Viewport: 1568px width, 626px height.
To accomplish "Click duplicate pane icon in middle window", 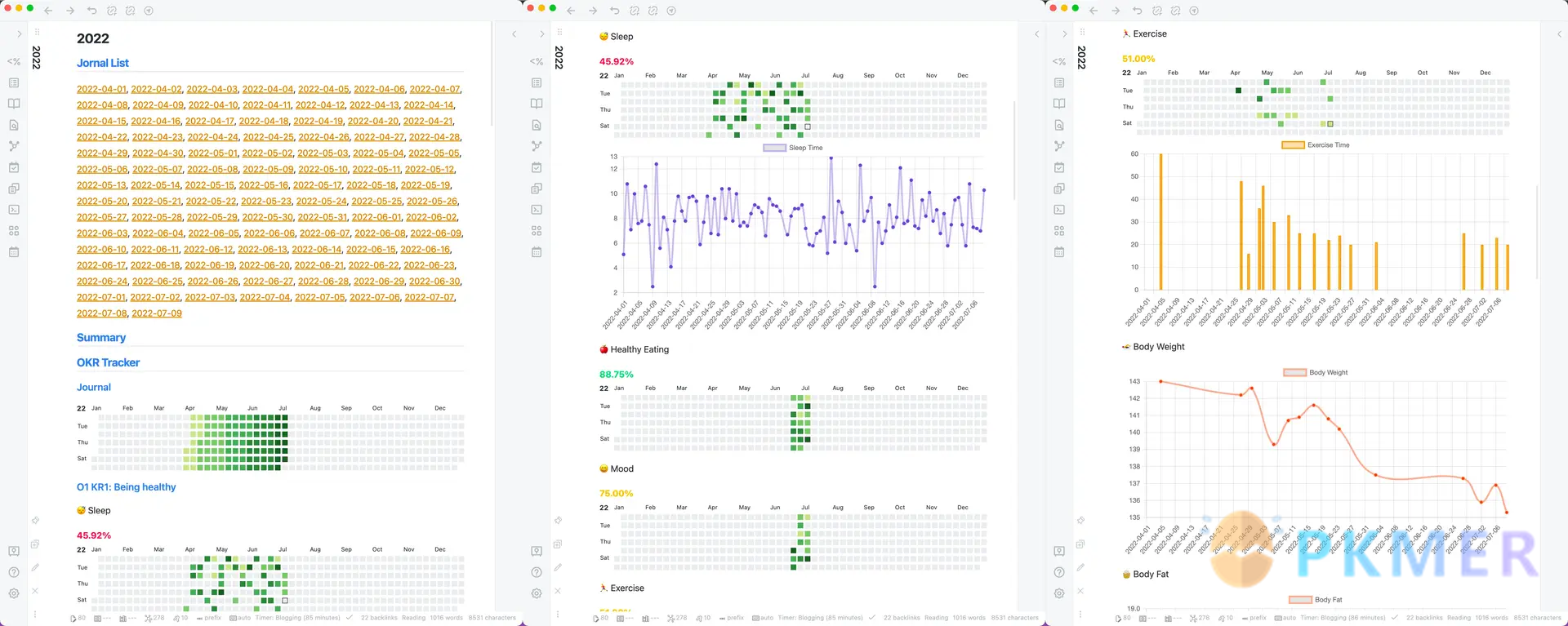I will pyautogui.click(x=558, y=544).
